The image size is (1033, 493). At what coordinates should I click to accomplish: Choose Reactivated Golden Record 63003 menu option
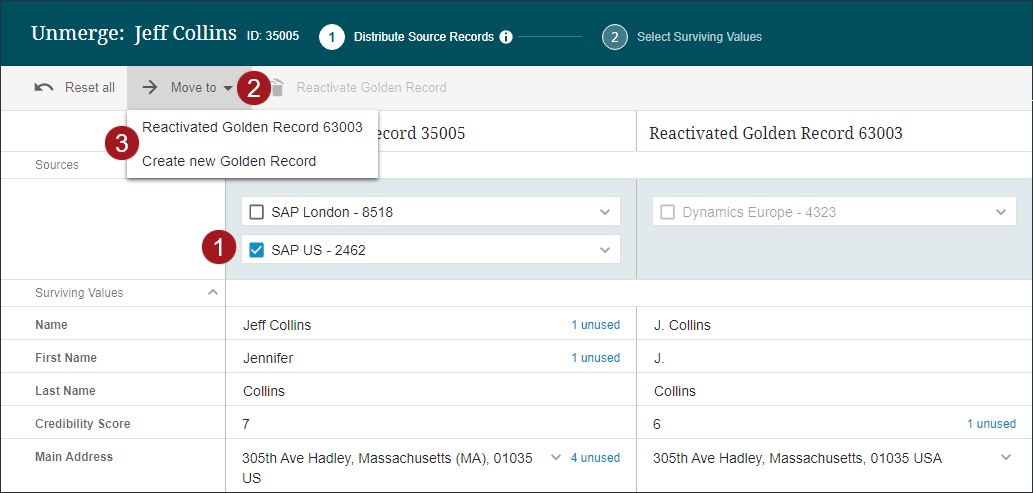[x=252, y=127]
